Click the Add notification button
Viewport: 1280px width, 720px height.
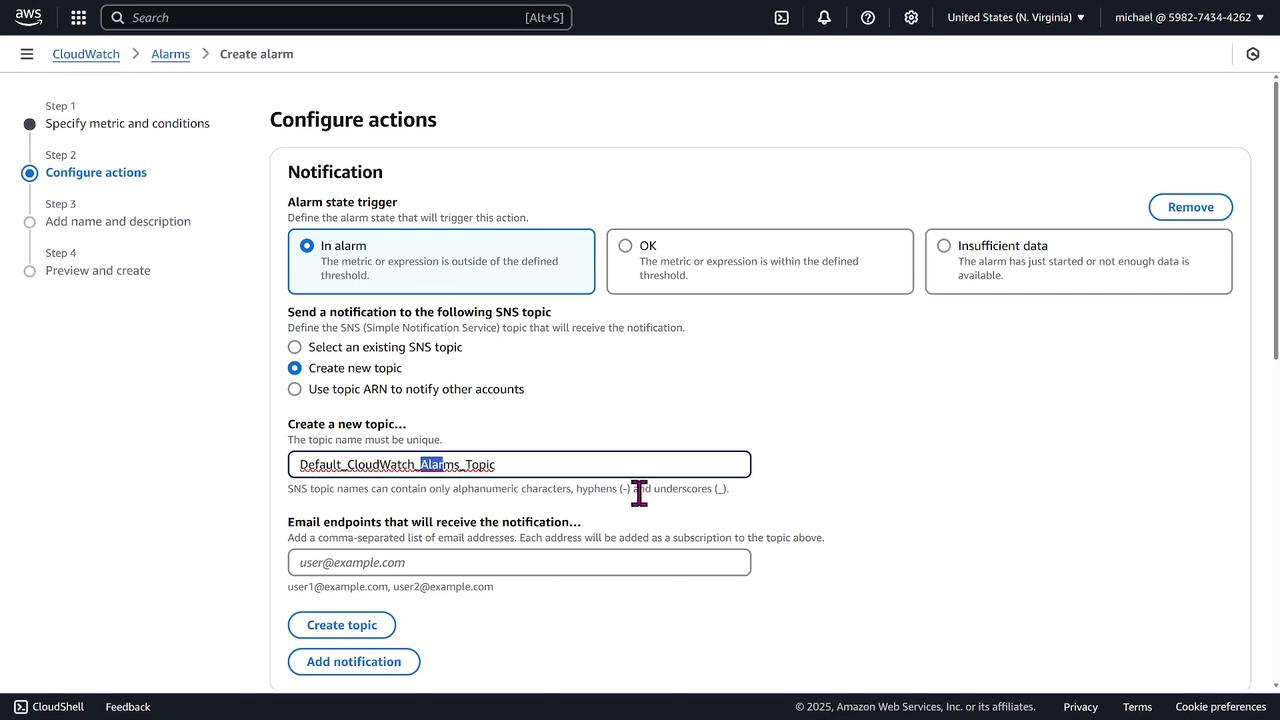[354, 662]
